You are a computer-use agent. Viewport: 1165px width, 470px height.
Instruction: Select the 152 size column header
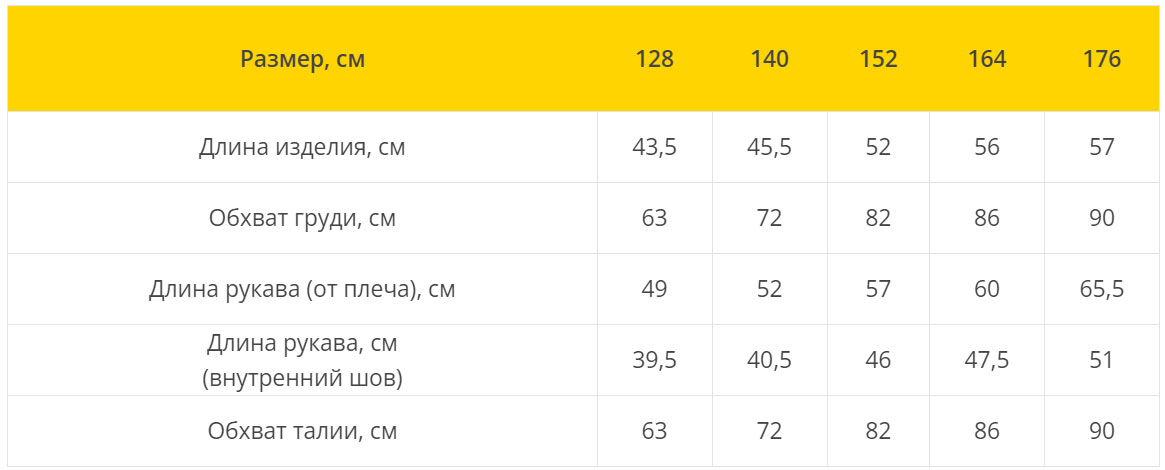pos(878,59)
